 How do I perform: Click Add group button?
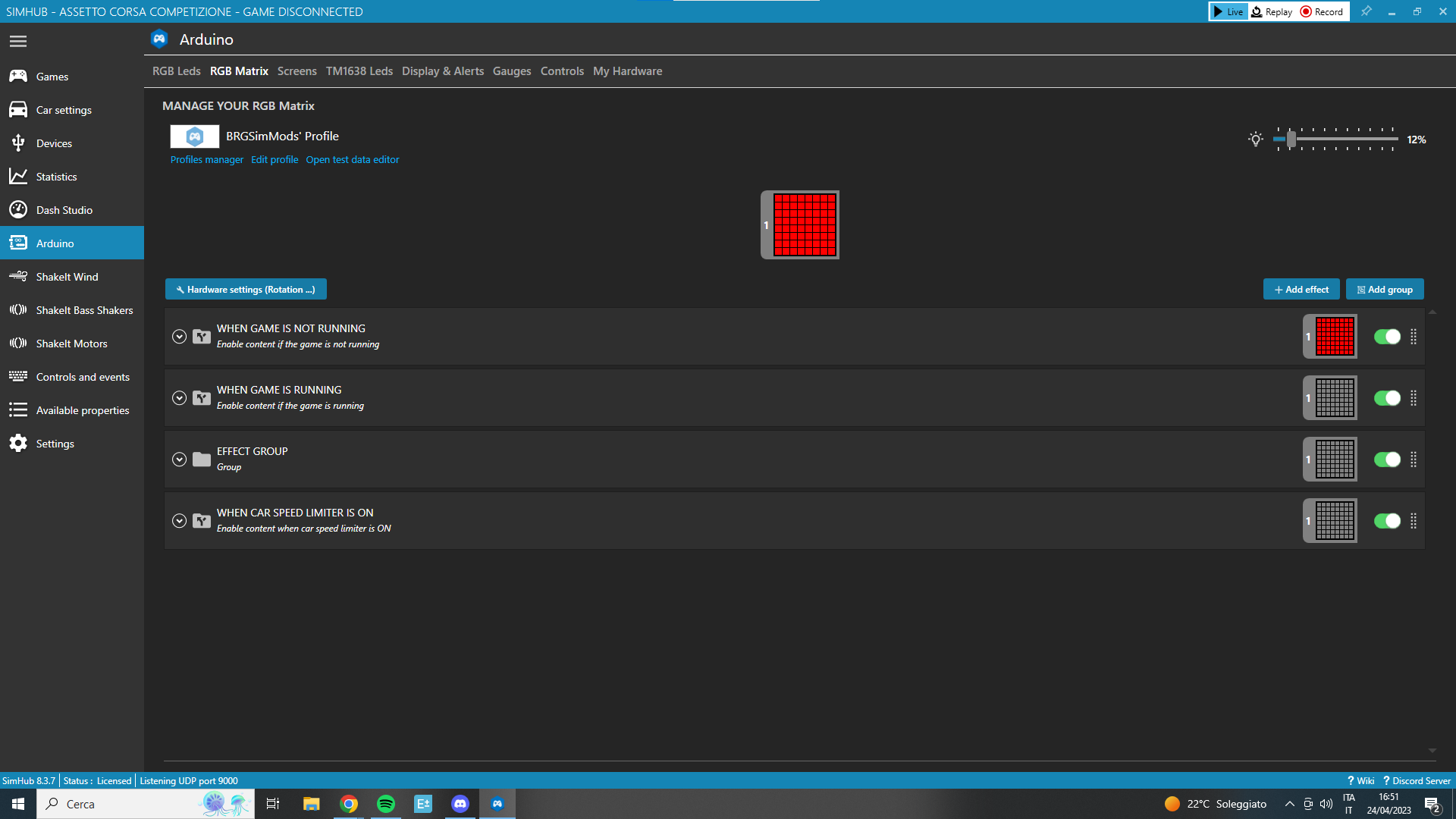(x=1385, y=290)
